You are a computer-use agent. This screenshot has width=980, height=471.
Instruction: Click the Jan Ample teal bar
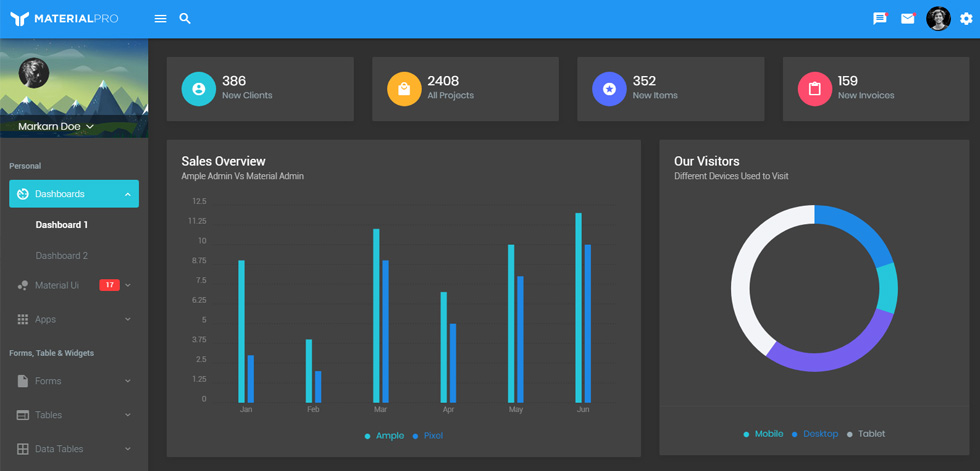pos(241,332)
